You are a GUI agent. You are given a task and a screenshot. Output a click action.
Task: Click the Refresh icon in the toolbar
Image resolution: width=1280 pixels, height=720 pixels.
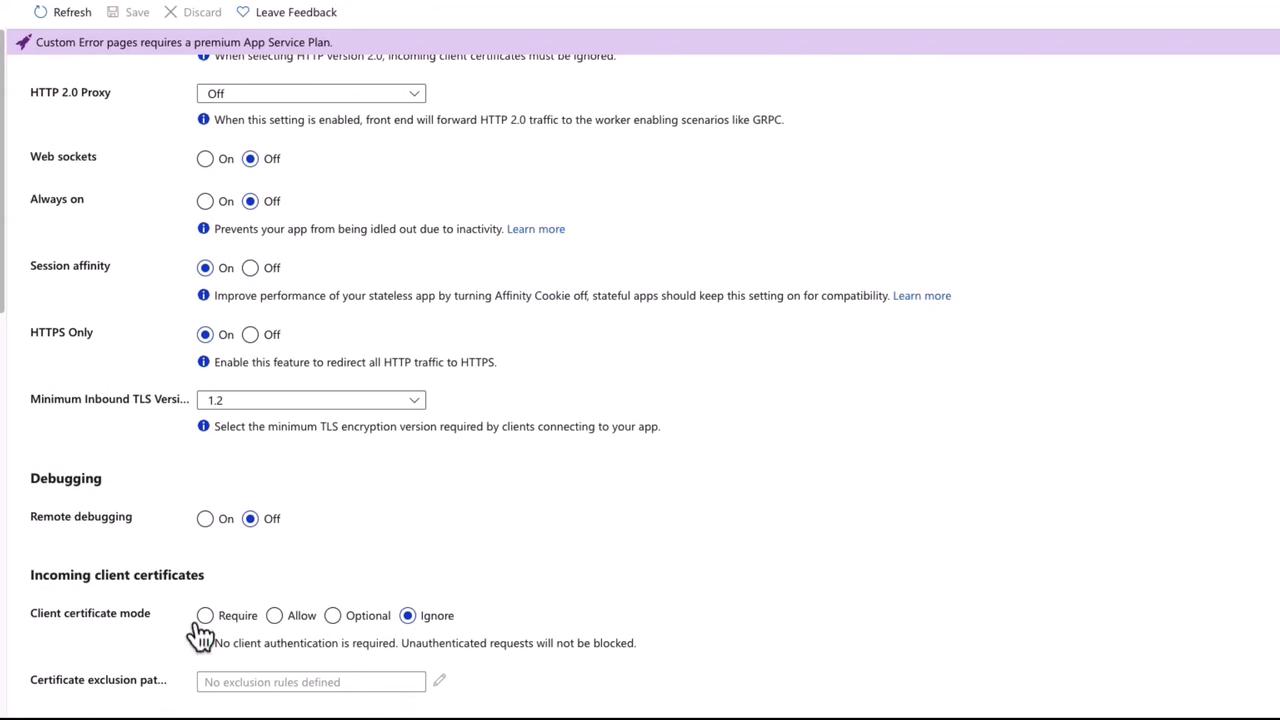[41, 12]
